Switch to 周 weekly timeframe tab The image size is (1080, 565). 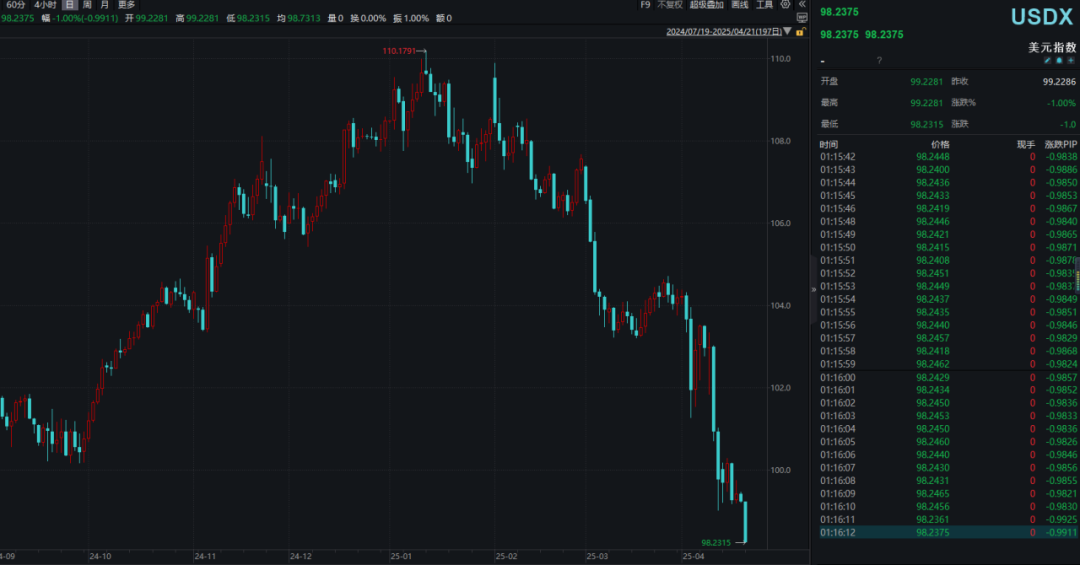pos(87,5)
